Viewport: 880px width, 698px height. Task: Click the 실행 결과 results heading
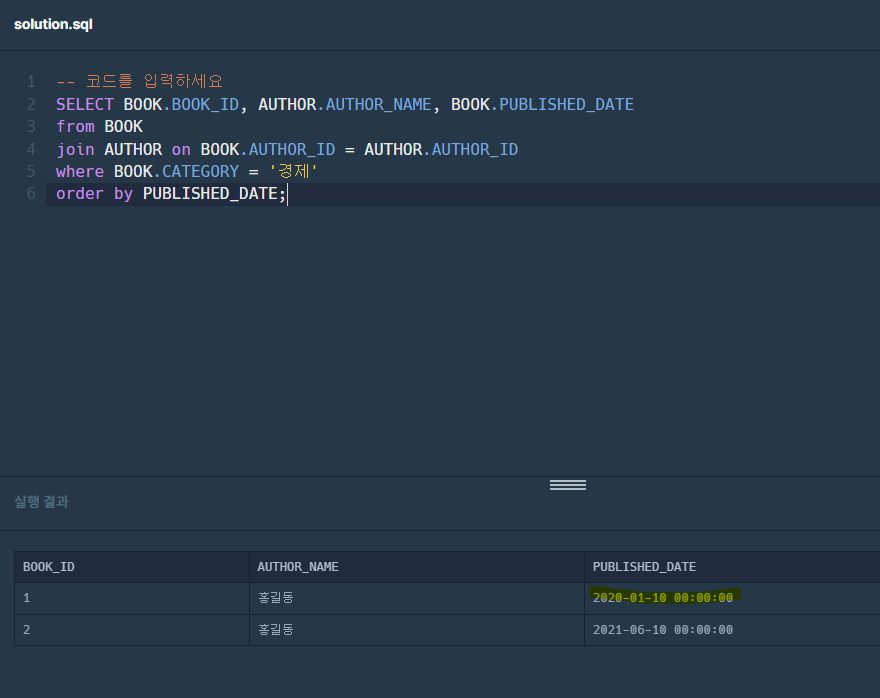42,502
